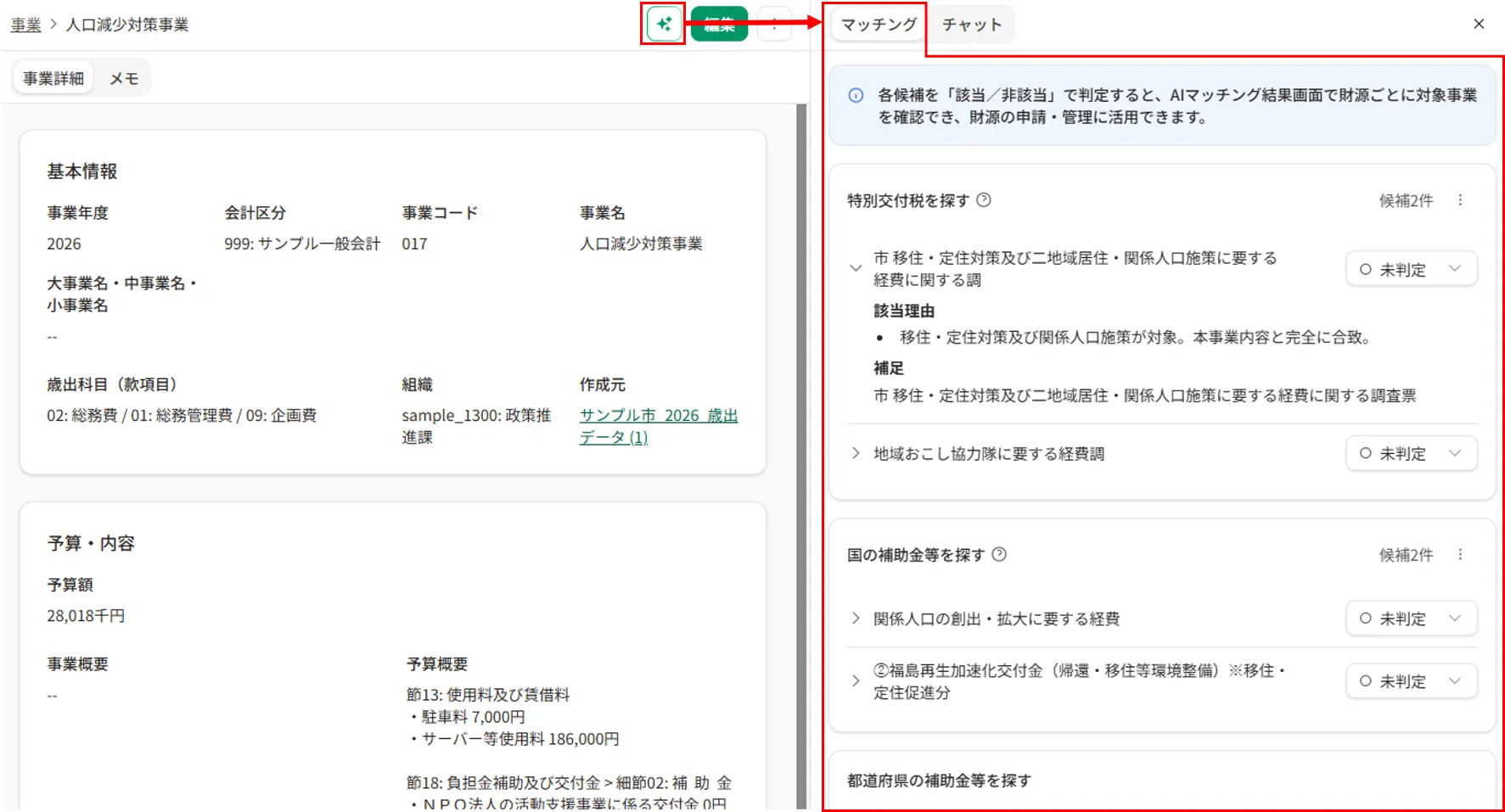Show help for 国の補助金等を探す

pyautogui.click(x=999, y=555)
